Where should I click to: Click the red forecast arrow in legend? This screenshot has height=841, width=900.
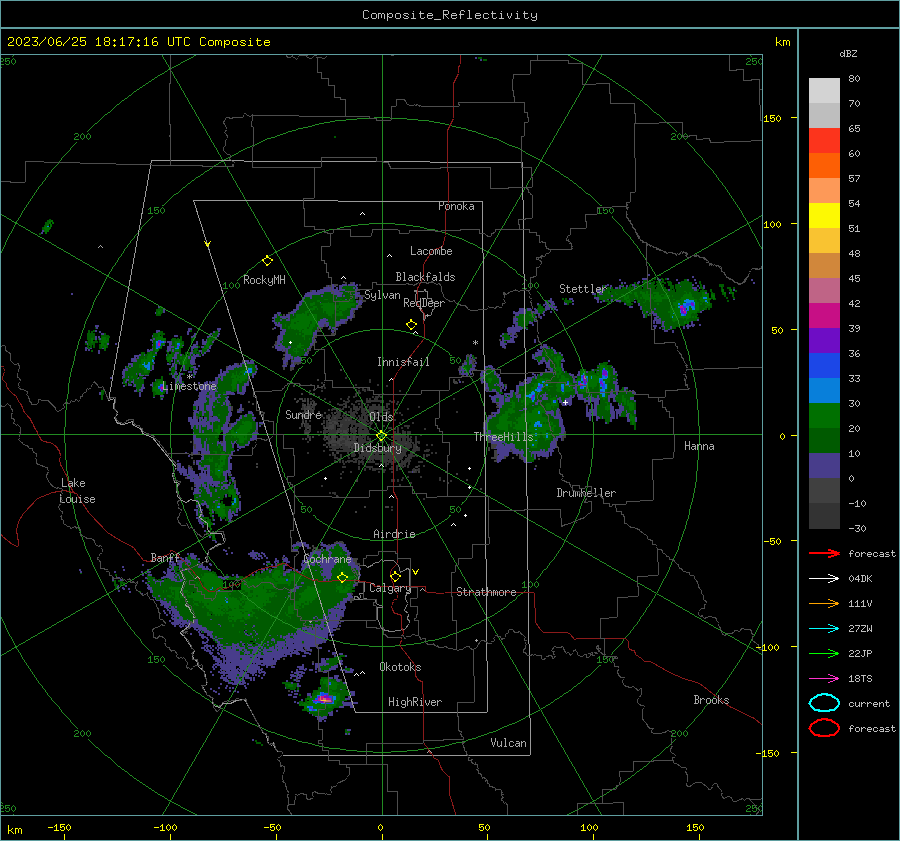(824, 553)
